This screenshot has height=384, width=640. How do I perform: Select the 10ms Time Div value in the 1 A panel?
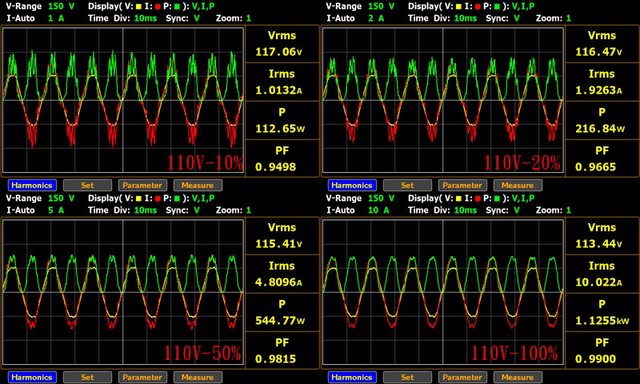145,18
